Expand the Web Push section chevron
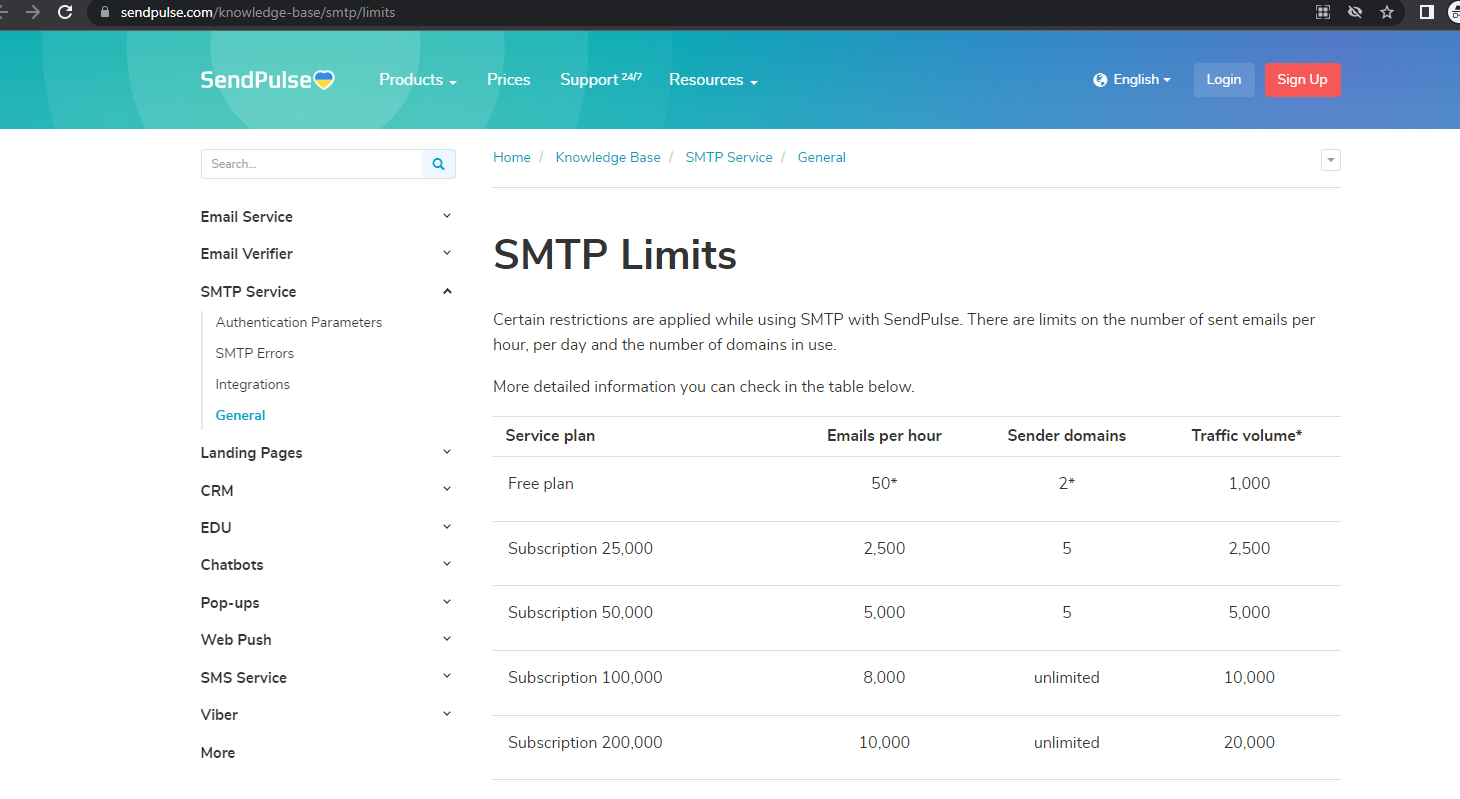Screen dimensions: 1460x799 tap(447, 639)
